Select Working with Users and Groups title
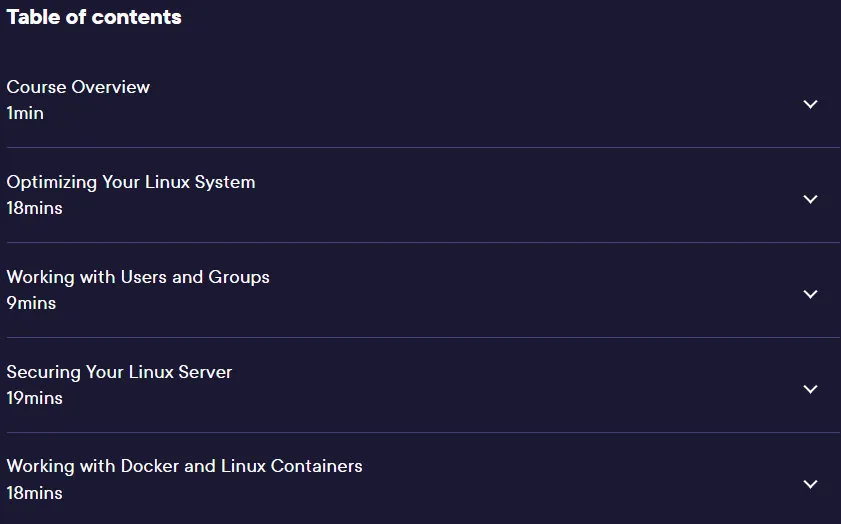 (x=138, y=277)
